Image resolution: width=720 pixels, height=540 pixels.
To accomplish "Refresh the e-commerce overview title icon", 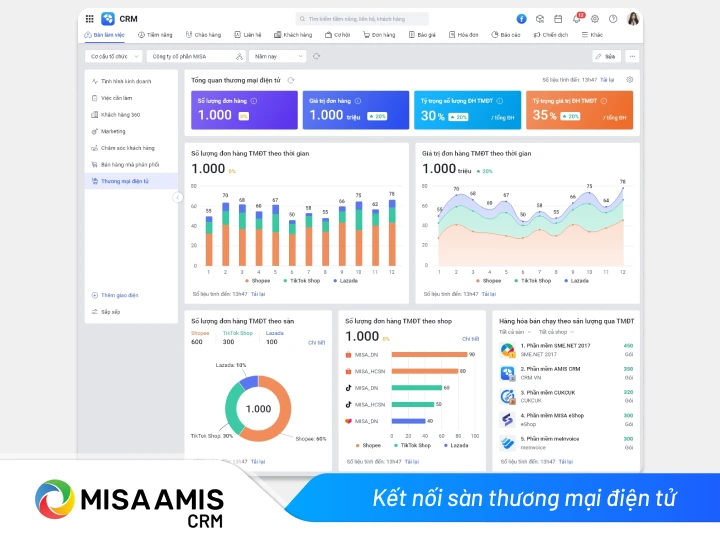I will 291,80.
